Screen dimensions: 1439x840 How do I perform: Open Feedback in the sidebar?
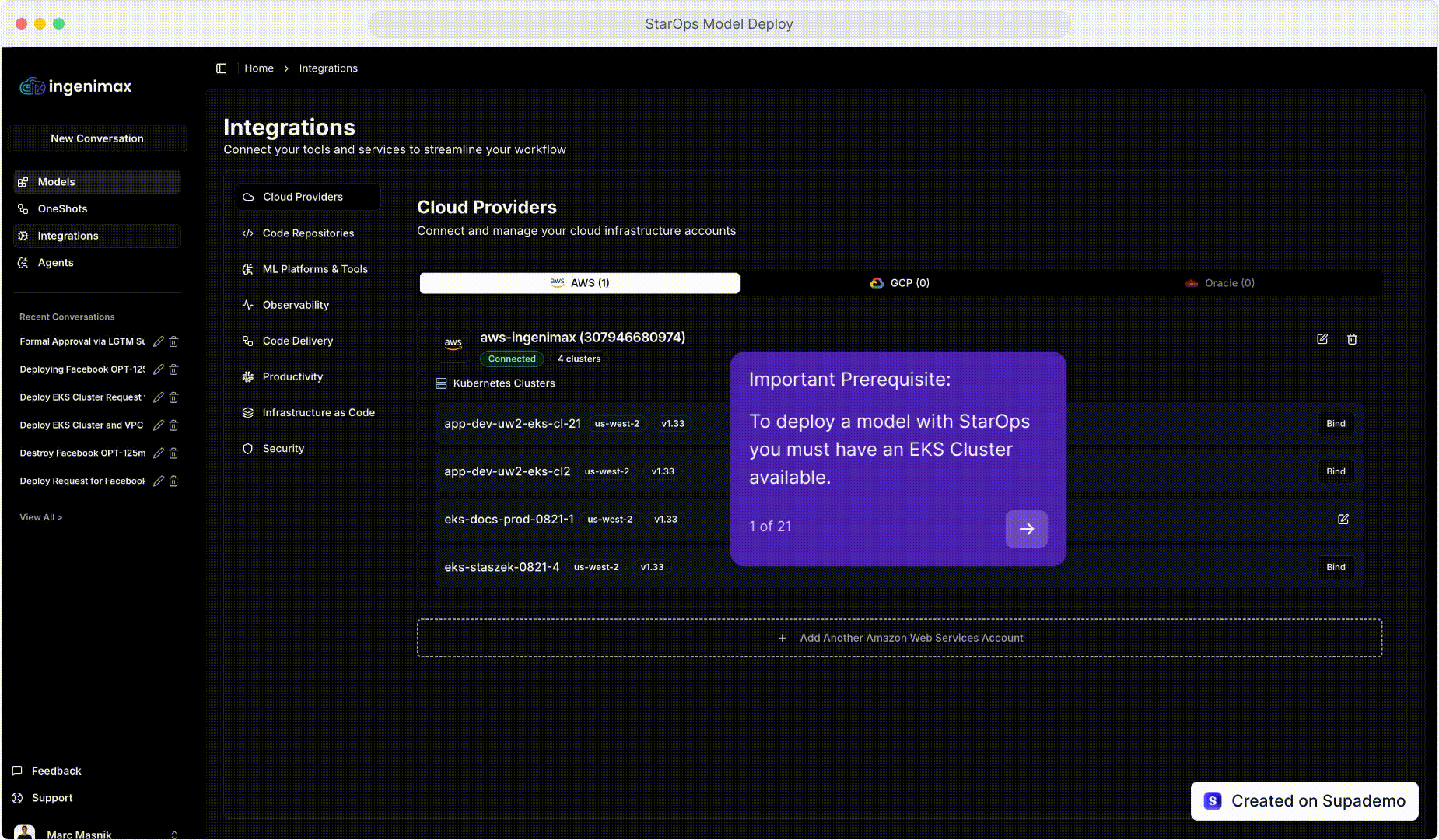point(47,771)
